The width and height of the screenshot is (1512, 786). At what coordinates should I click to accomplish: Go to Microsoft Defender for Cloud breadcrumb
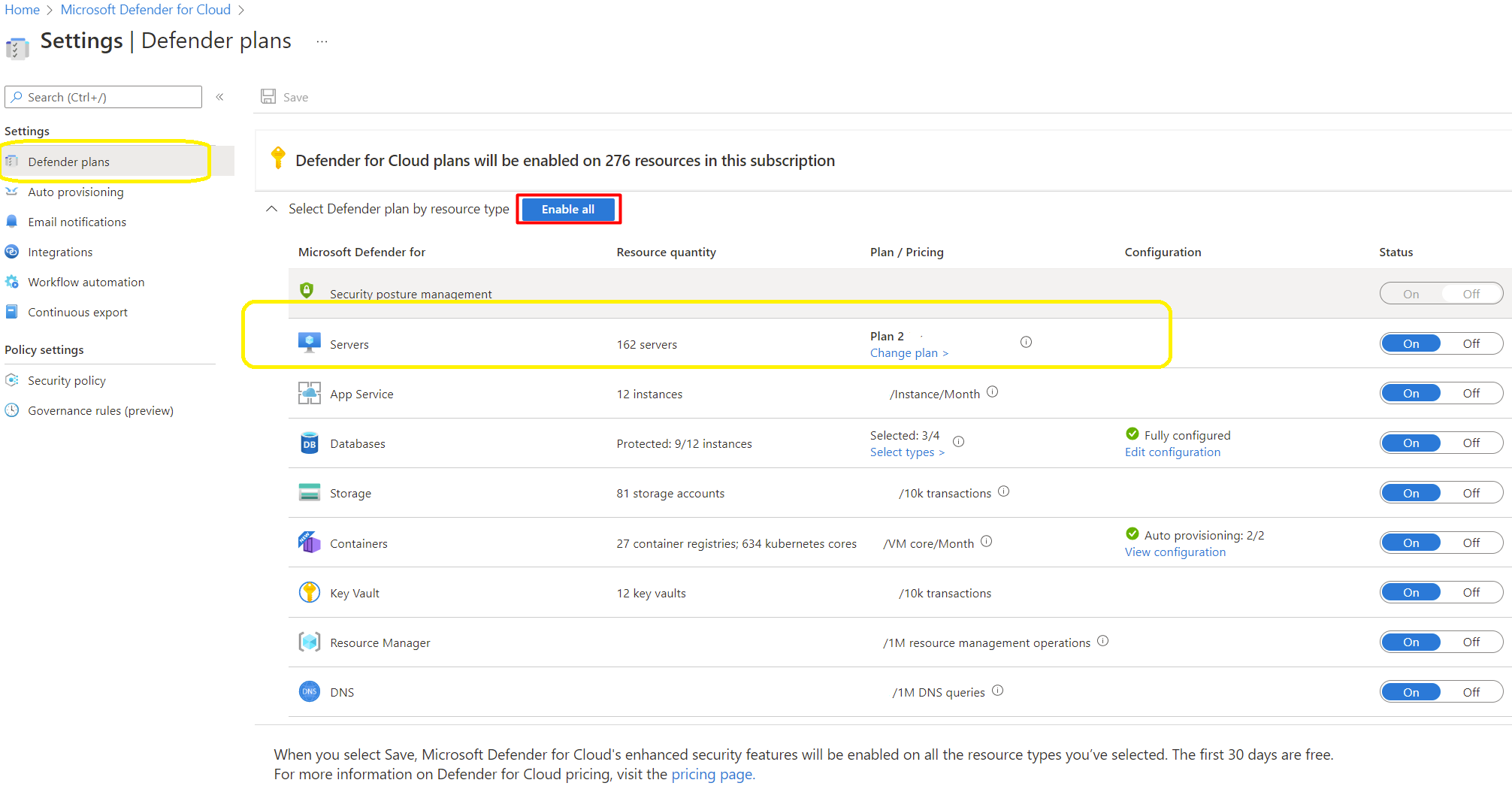146,10
